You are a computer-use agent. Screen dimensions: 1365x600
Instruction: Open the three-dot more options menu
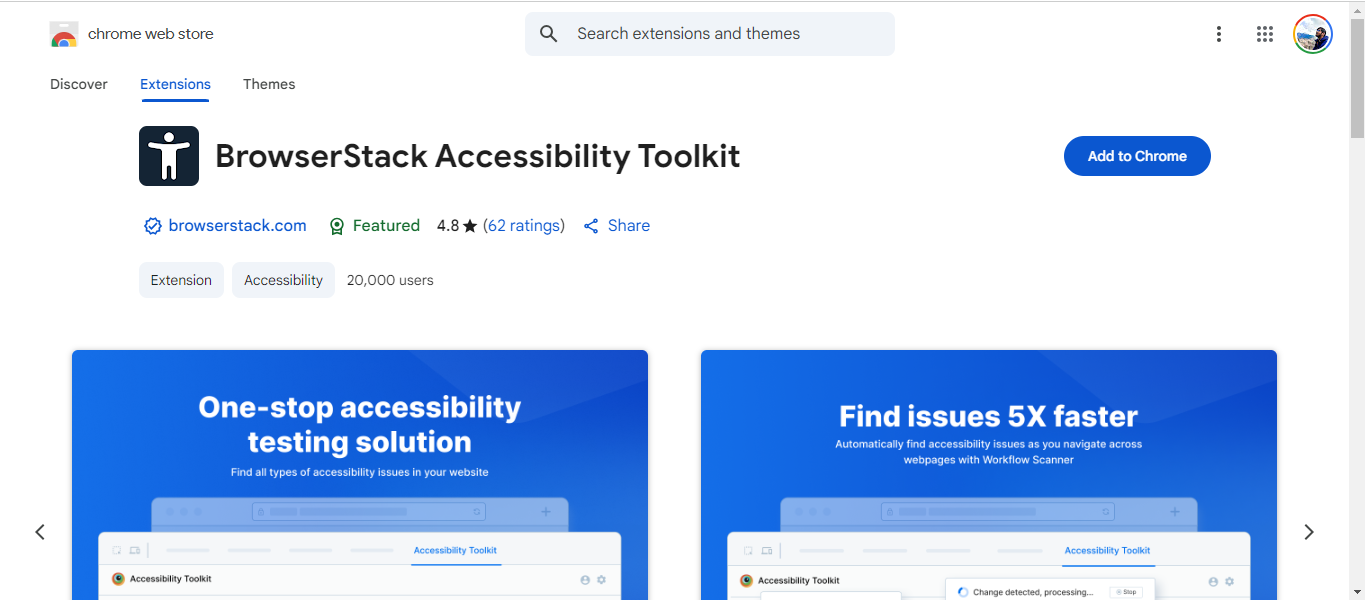click(1218, 34)
